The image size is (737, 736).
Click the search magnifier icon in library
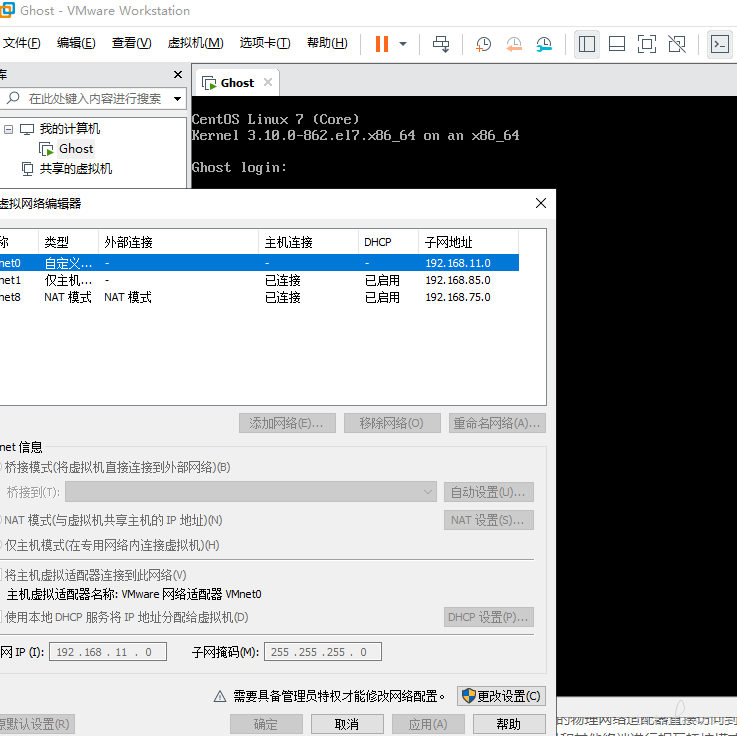pyautogui.click(x=13, y=98)
